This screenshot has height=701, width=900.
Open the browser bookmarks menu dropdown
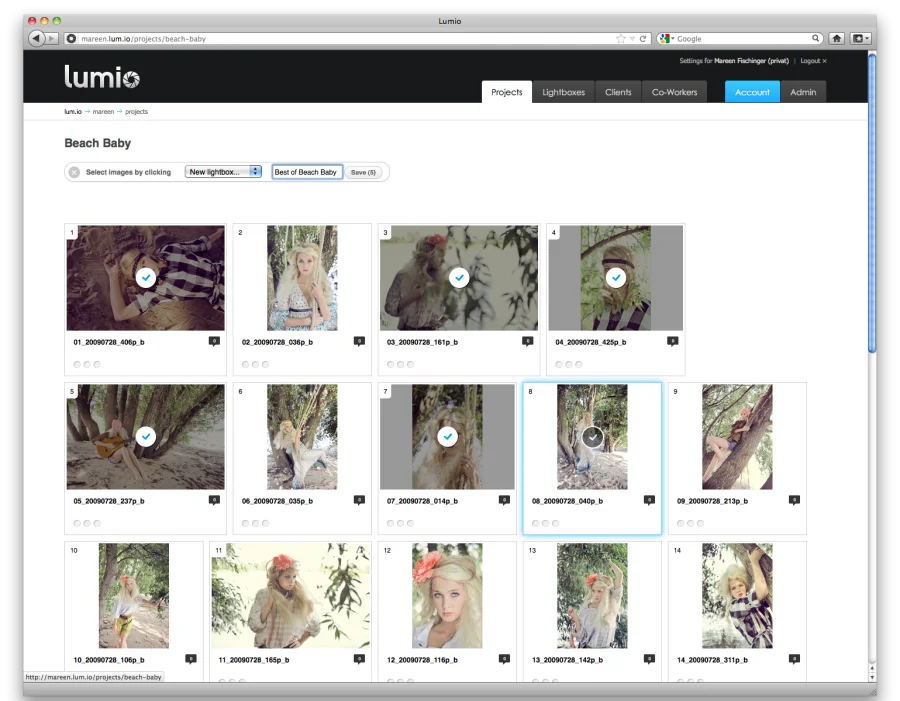(860, 38)
